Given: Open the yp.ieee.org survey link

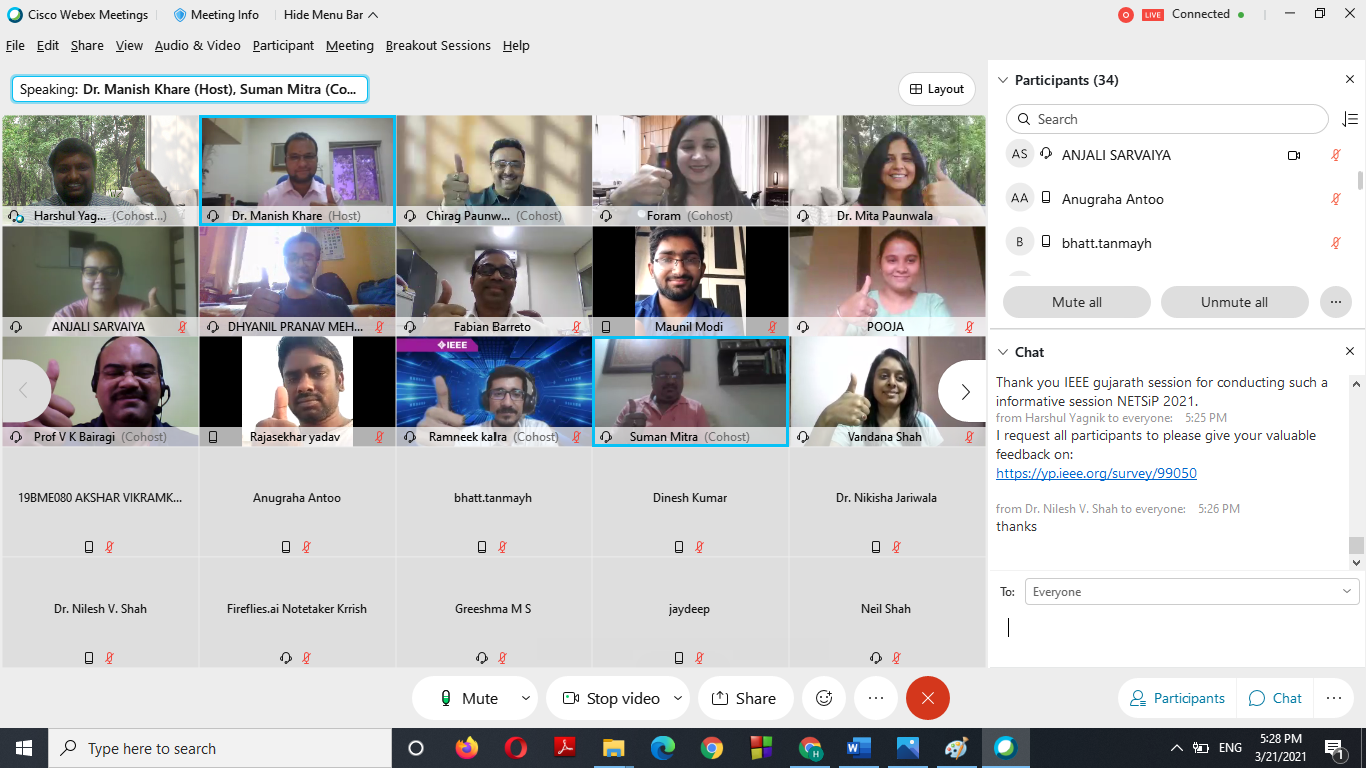Looking at the screenshot, I should 1096,473.
